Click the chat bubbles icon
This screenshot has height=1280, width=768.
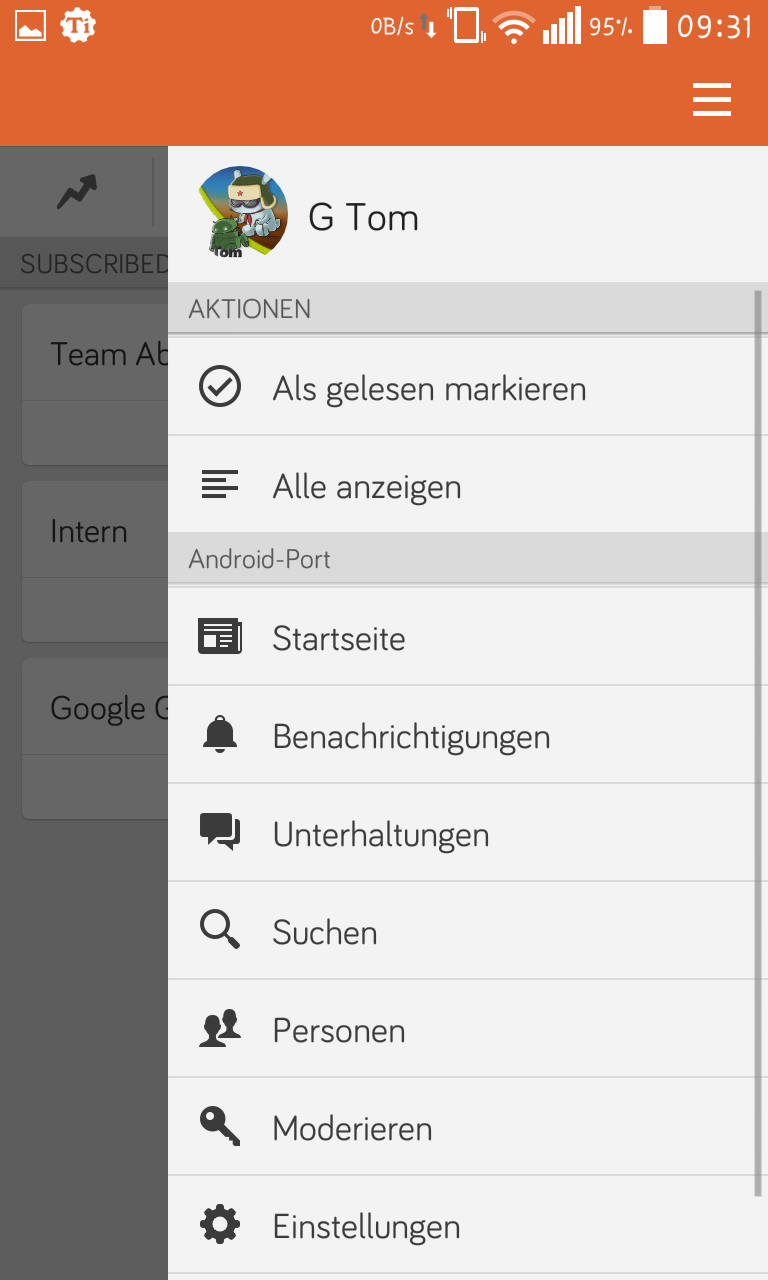(x=220, y=833)
